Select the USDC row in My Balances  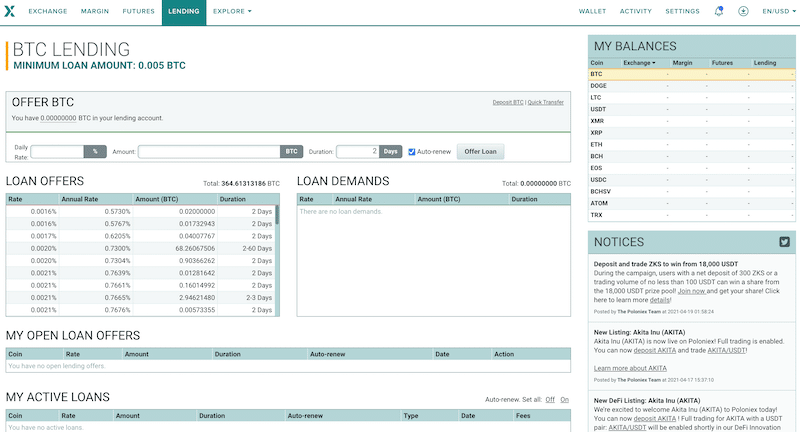[691, 180]
